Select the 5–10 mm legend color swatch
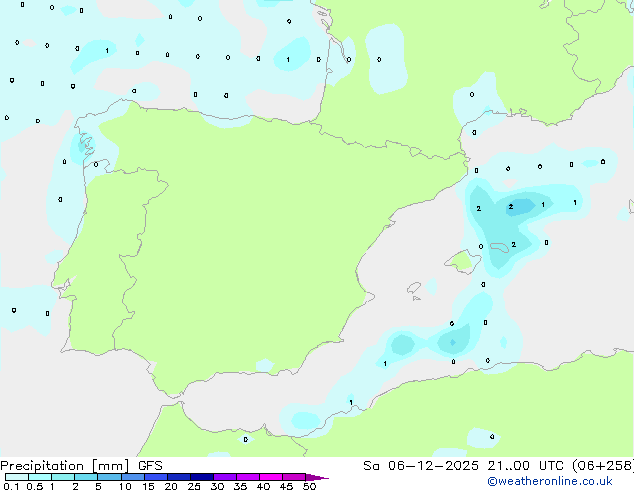634x490 pixels. point(109,477)
